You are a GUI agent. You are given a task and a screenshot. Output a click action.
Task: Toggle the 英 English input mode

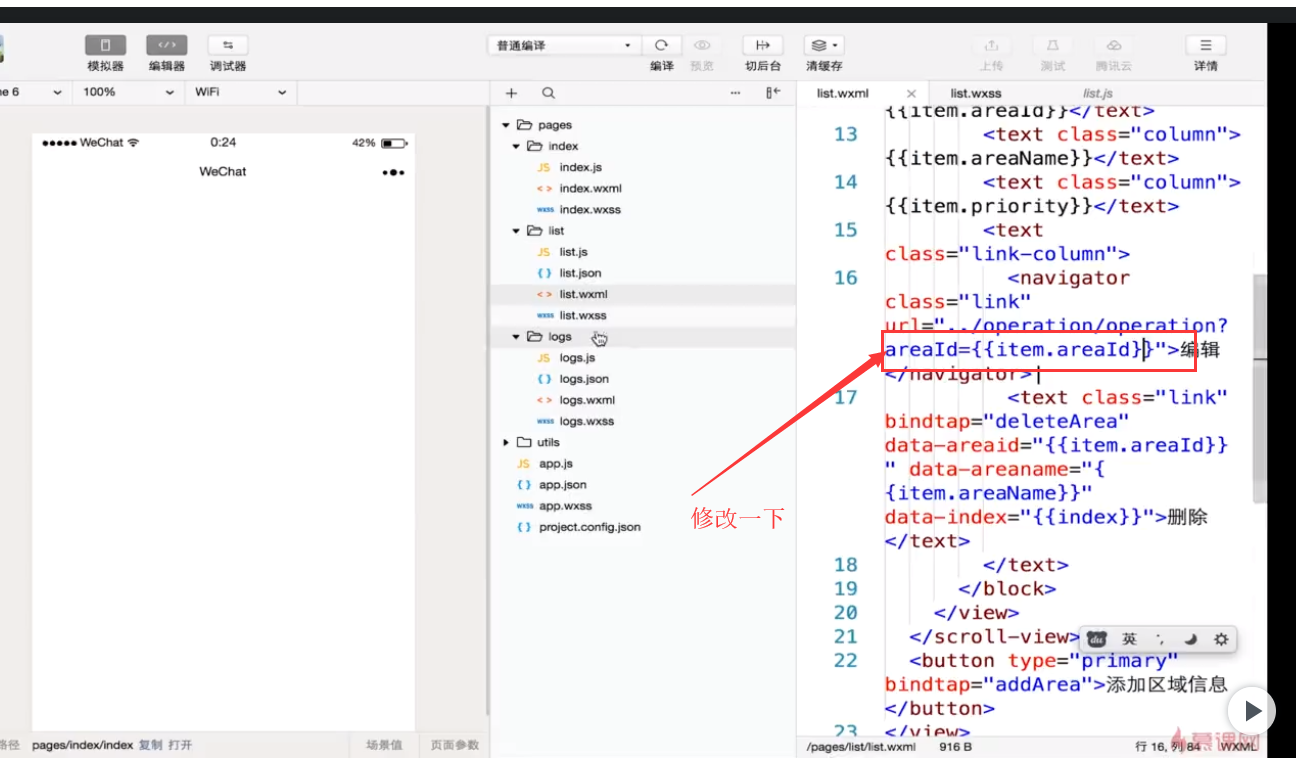tap(1129, 639)
